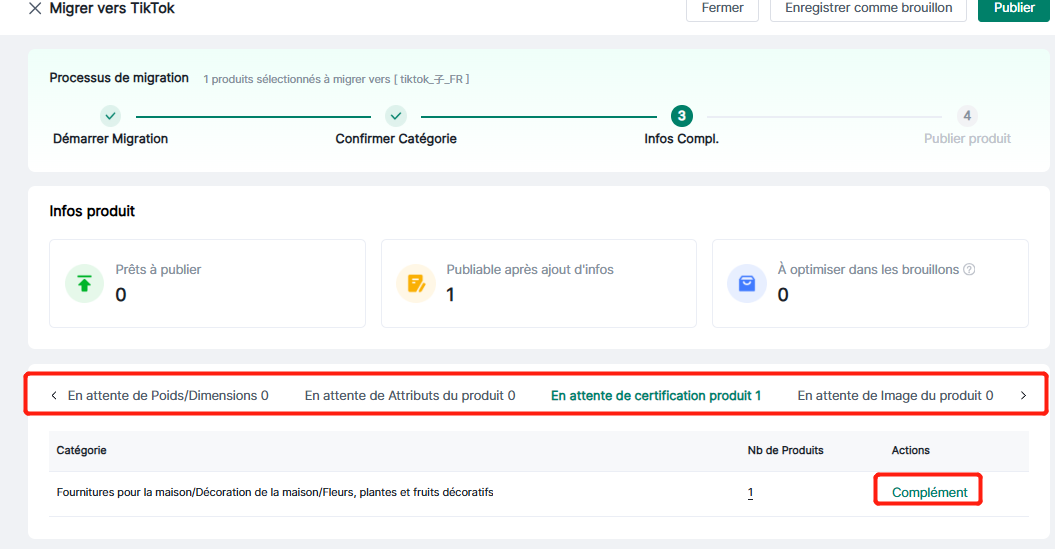1055x549 pixels.
Task: Select step 4 Publier produit circle
Action: tap(967, 116)
